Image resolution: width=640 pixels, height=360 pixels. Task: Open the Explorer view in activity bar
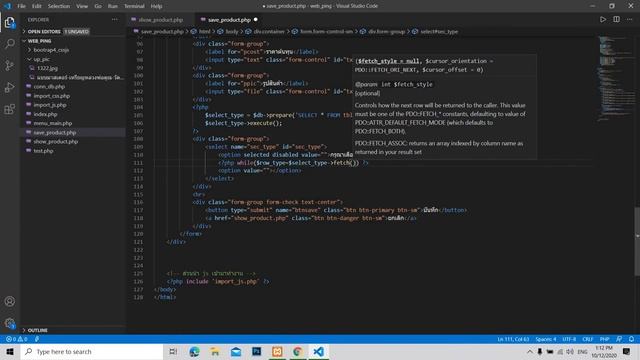click(10, 22)
